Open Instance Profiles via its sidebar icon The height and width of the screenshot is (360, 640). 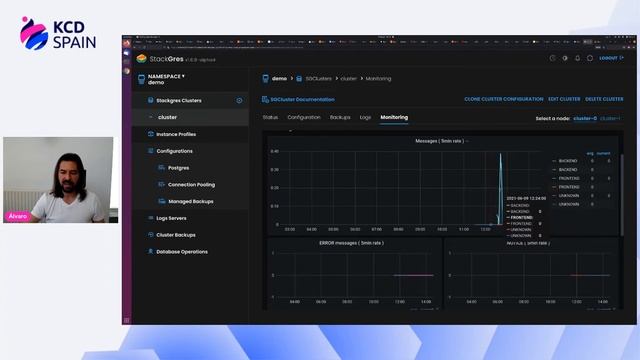pyautogui.click(x=150, y=134)
